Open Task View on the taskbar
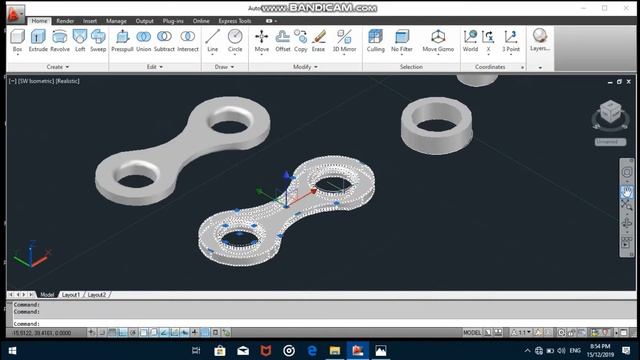The image size is (640, 360). 196,351
